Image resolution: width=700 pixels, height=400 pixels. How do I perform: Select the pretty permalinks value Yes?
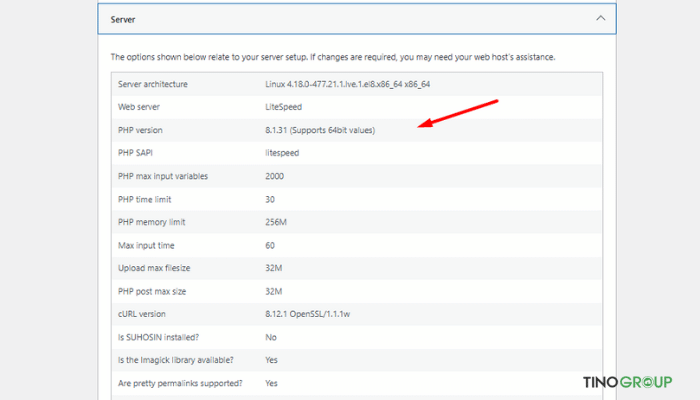pyautogui.click(x=271, y=383)
